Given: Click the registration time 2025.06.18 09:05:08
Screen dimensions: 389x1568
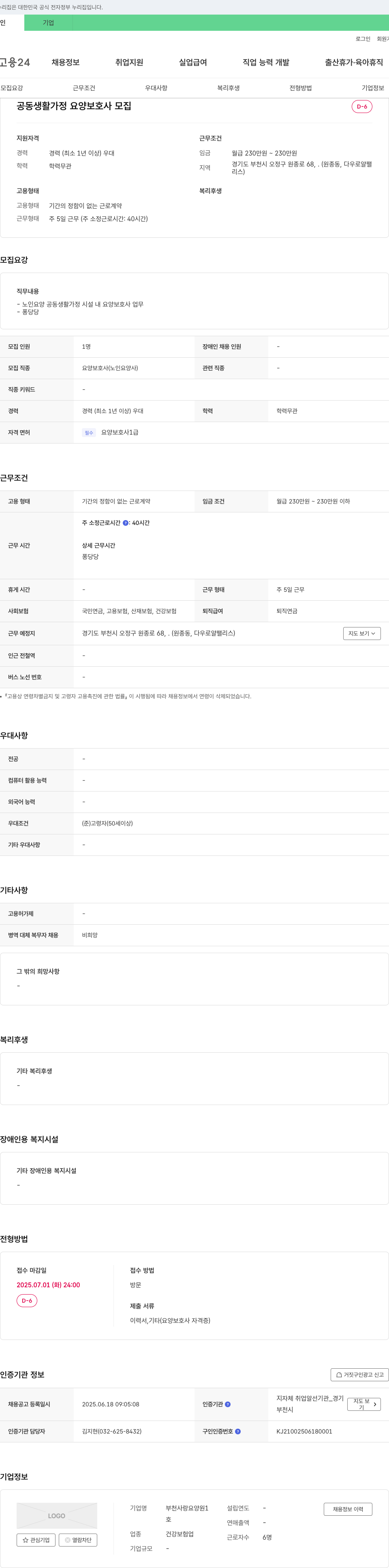Looking at the screenshot, I should tap(110, 1404).
